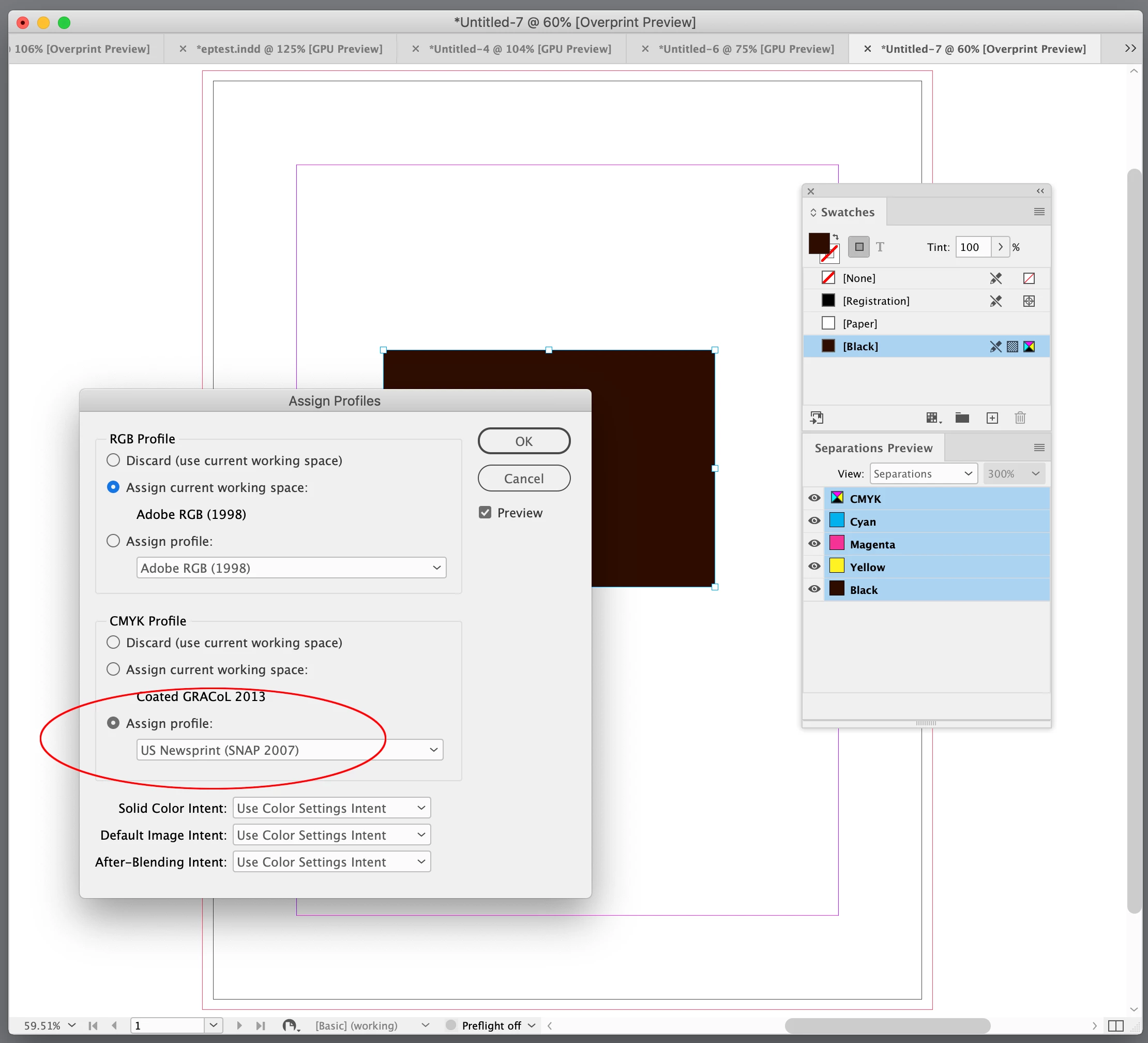Open the Separations View dropdown

923,474
